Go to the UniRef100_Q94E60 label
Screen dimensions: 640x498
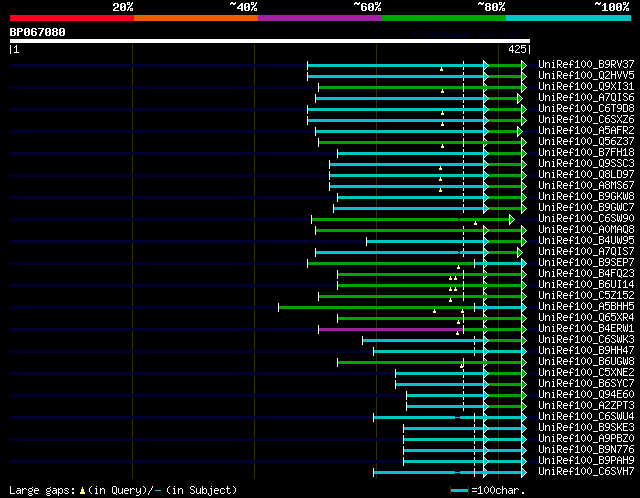(x=586, y=395)
